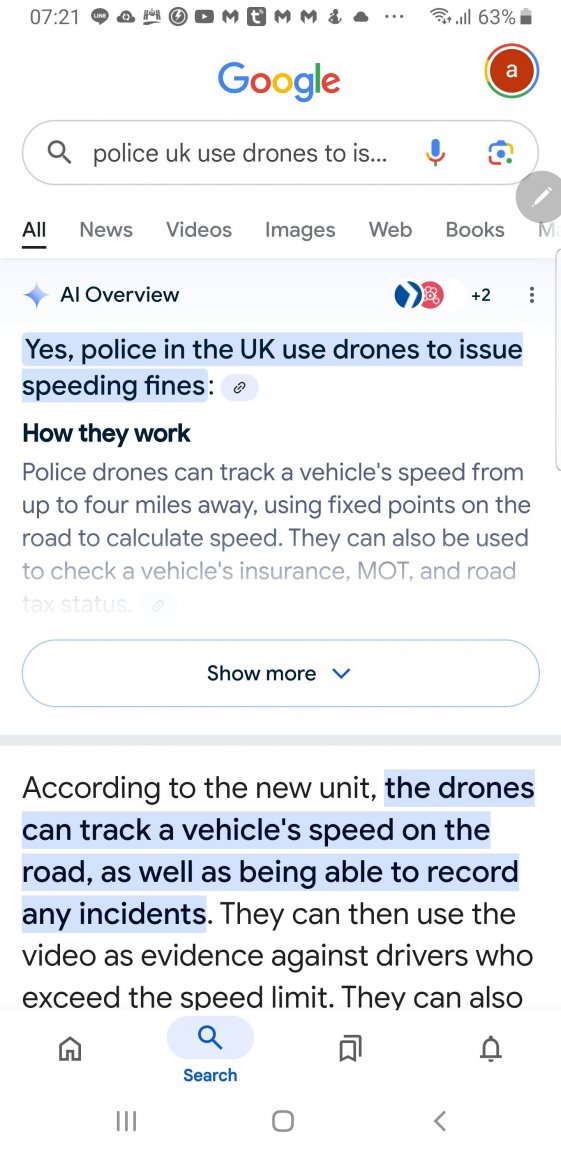Tap the floating pencil edit icon
This screenshot has height=1152, width=561.
click(x=541, y=196)
